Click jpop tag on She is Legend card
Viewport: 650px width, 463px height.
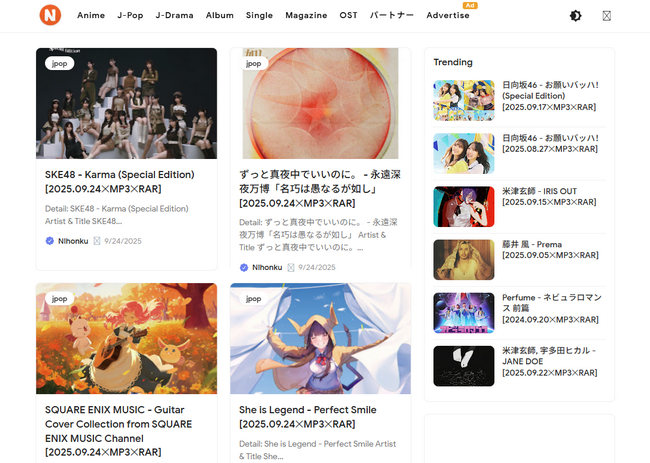253,298
